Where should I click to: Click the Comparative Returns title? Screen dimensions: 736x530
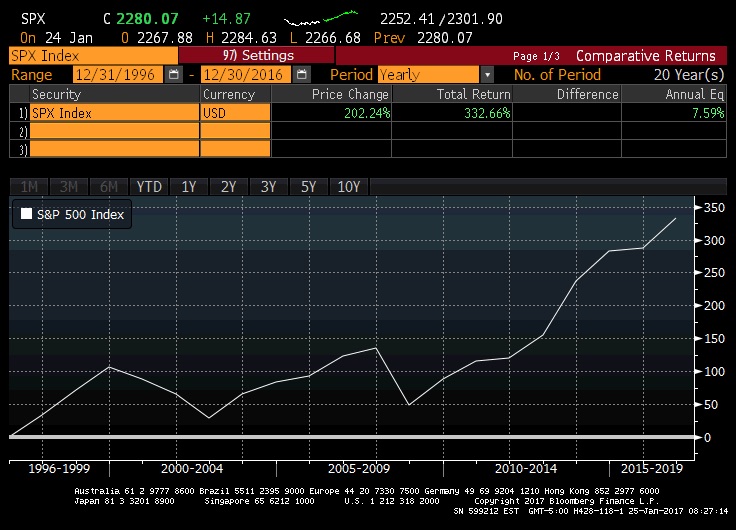pos(646,56)
